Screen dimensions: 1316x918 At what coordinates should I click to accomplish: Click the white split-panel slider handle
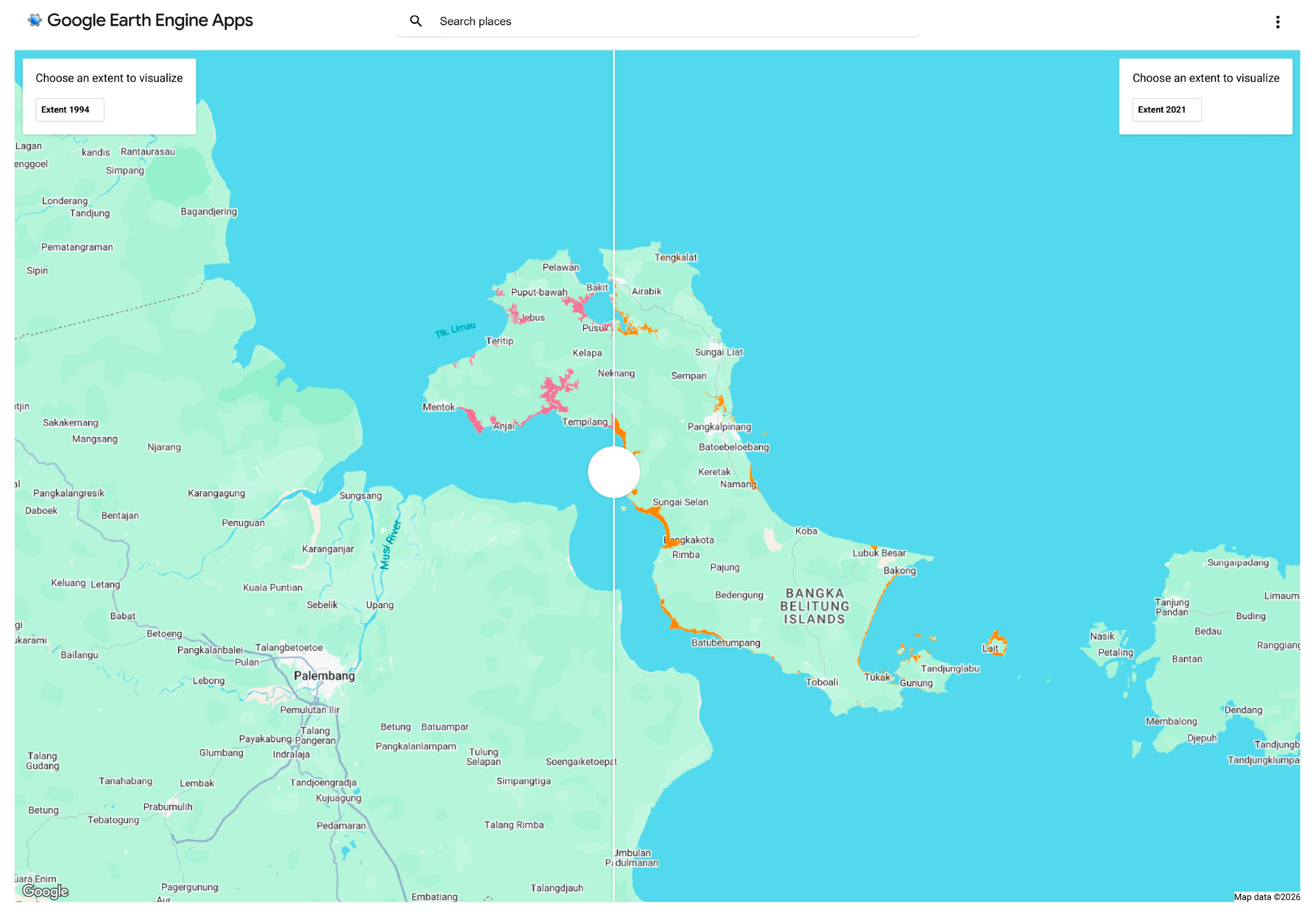[613, 472]
